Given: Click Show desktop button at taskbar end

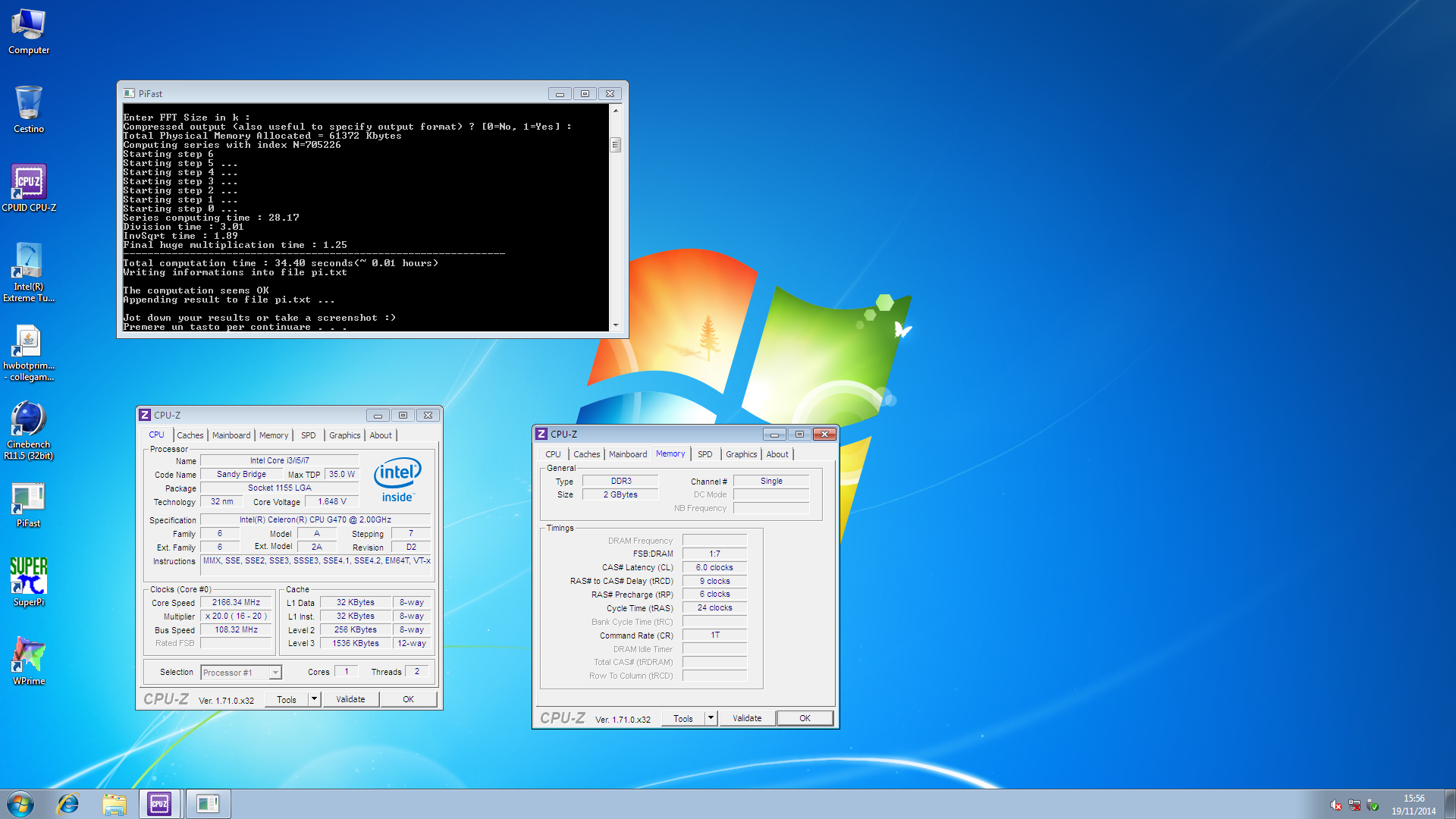Looking at the screenshot, I should coord(1450,804).
